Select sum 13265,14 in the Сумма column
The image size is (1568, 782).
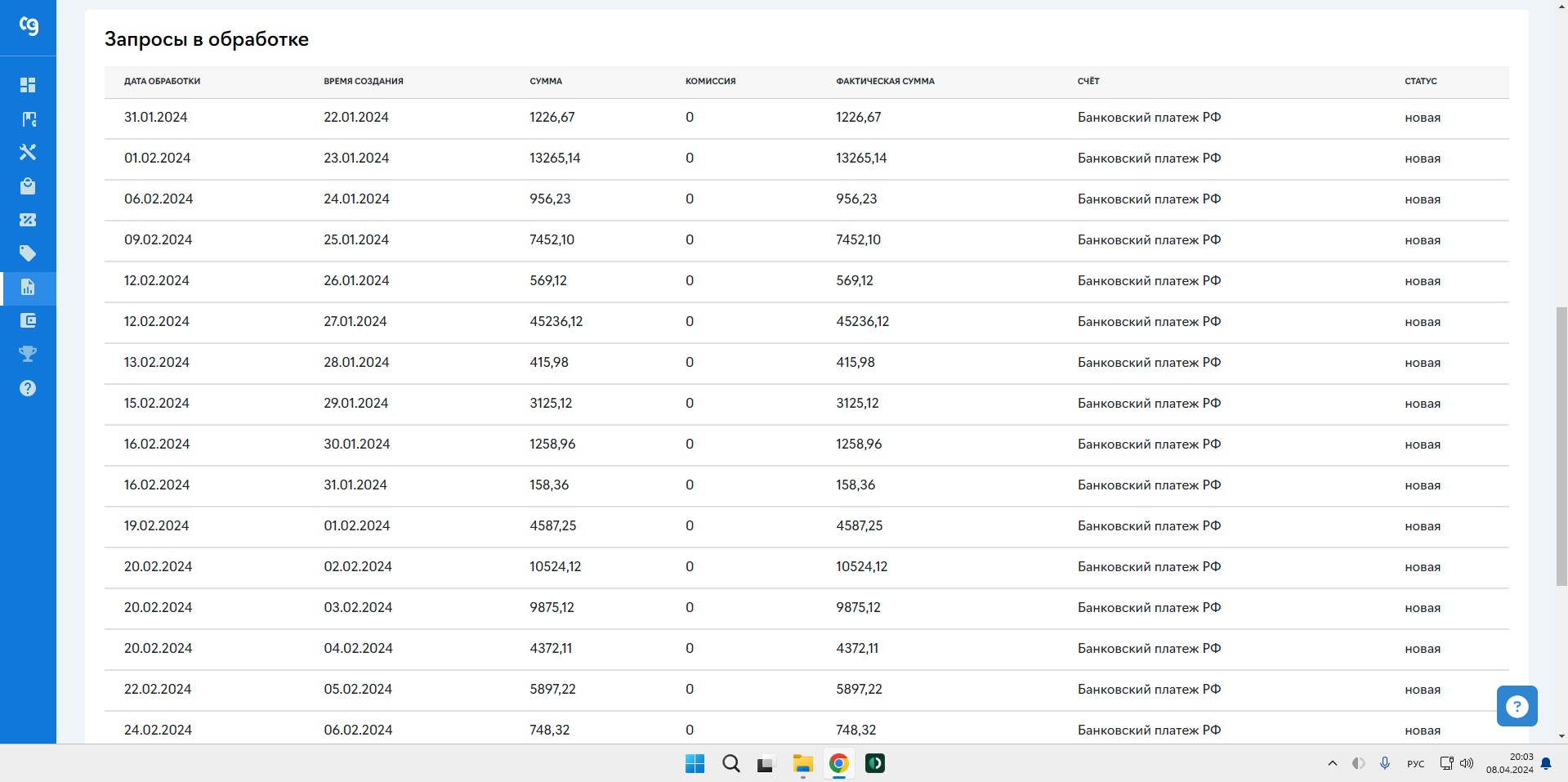click(x=555, y=158)
